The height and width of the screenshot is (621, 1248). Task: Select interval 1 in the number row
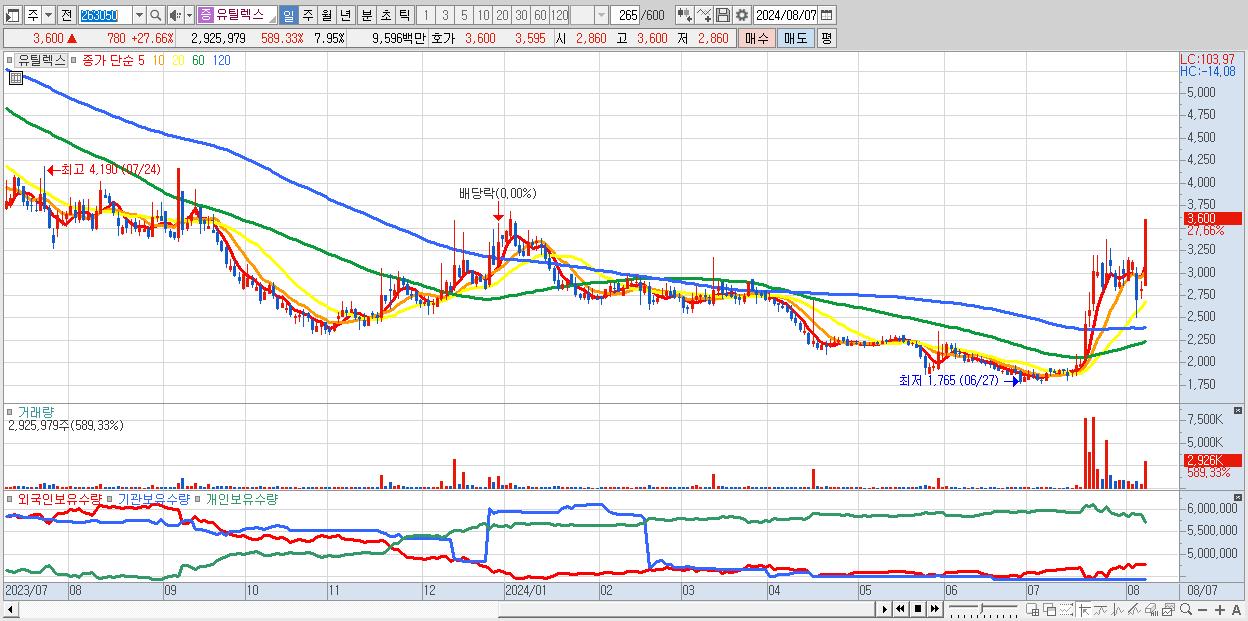[425, 15]
